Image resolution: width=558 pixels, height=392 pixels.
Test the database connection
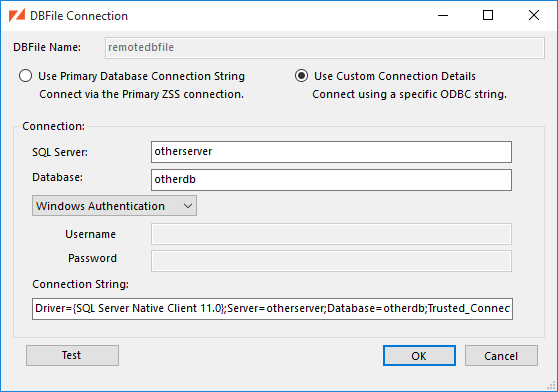click(x=72, y=355)
